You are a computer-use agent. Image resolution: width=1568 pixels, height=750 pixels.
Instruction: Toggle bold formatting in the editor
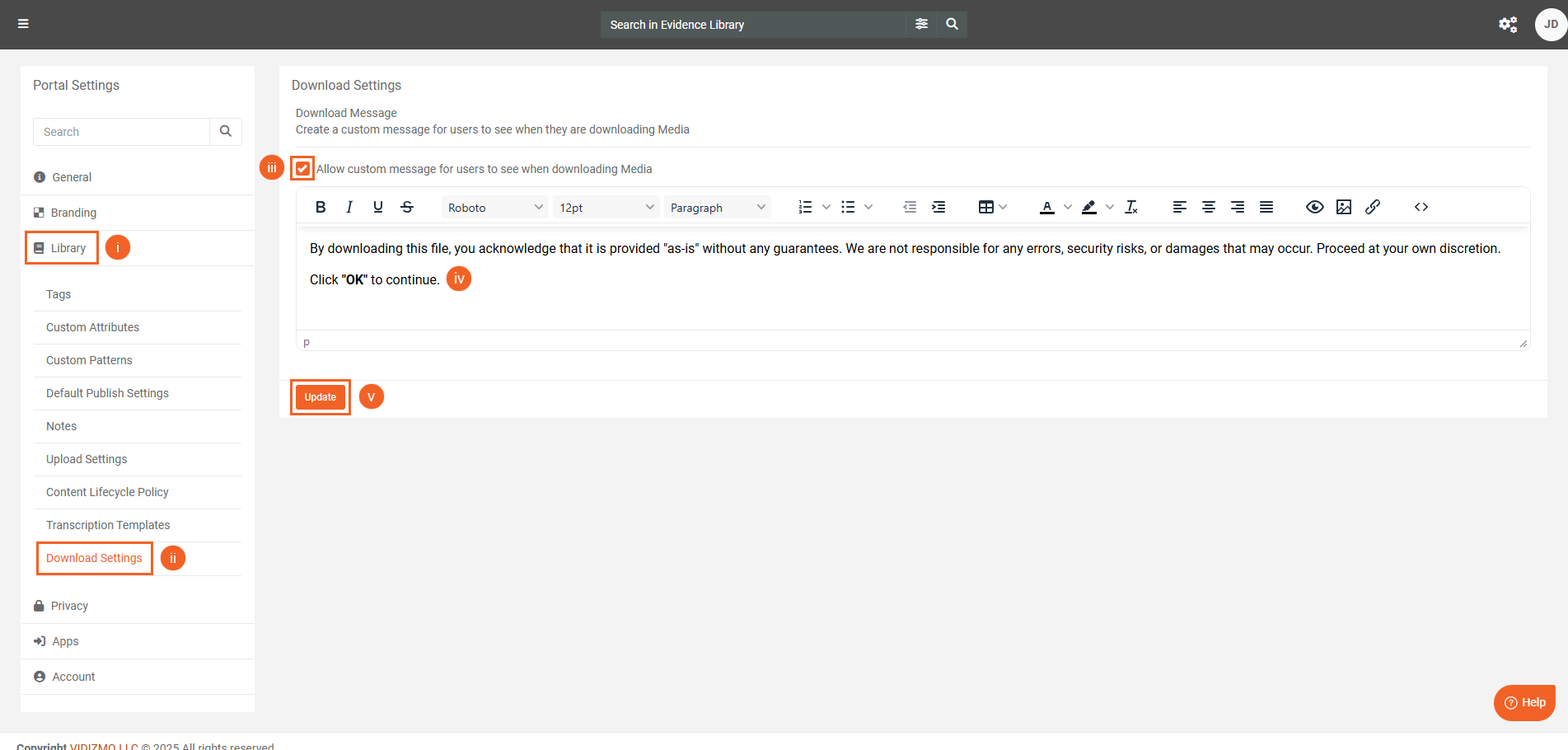(x=321, y=207)
